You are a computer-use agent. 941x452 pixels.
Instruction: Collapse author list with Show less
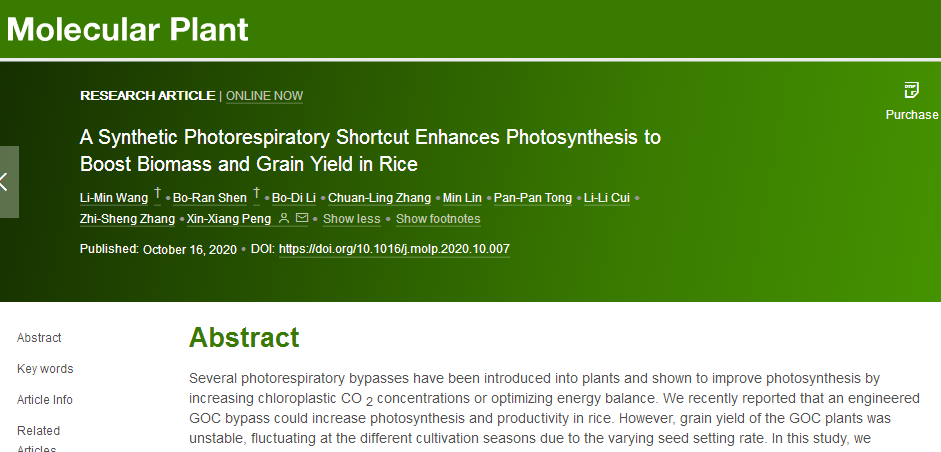pyautogui.click(x=351, y=219)
